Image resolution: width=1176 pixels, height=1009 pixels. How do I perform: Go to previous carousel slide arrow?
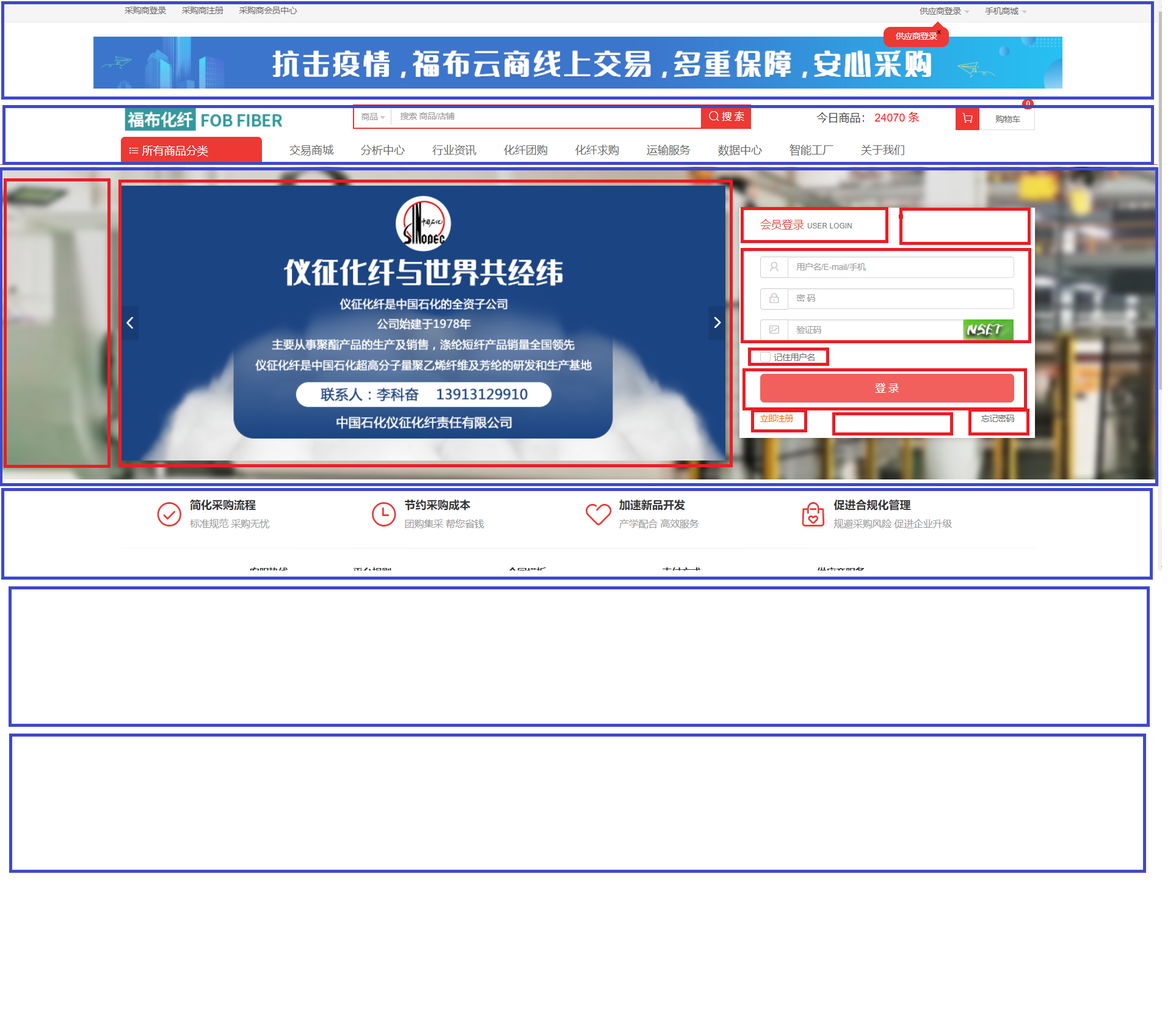tap(130, 323)
